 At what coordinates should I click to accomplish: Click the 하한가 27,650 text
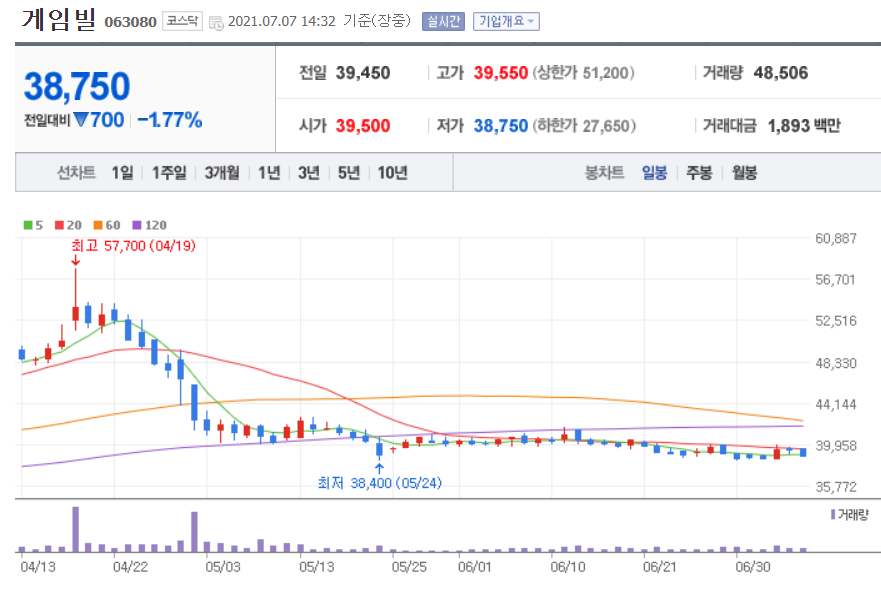coord(584,125)
